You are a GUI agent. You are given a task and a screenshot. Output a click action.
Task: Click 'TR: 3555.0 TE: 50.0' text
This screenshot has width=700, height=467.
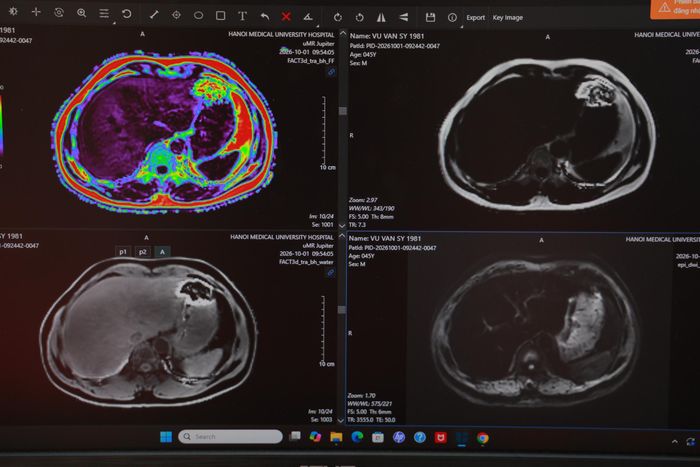coord(371,420)
